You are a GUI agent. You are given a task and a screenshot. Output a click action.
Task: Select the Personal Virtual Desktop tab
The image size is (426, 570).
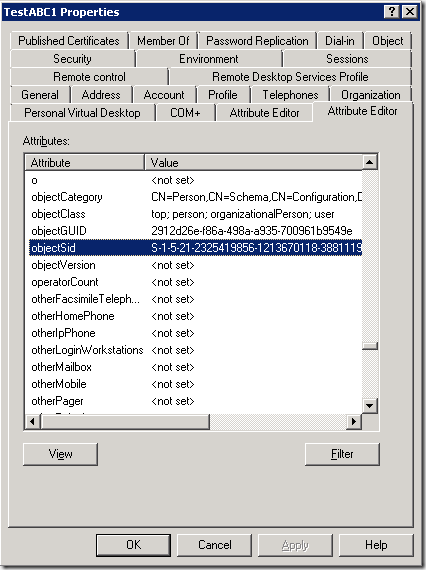82,113
